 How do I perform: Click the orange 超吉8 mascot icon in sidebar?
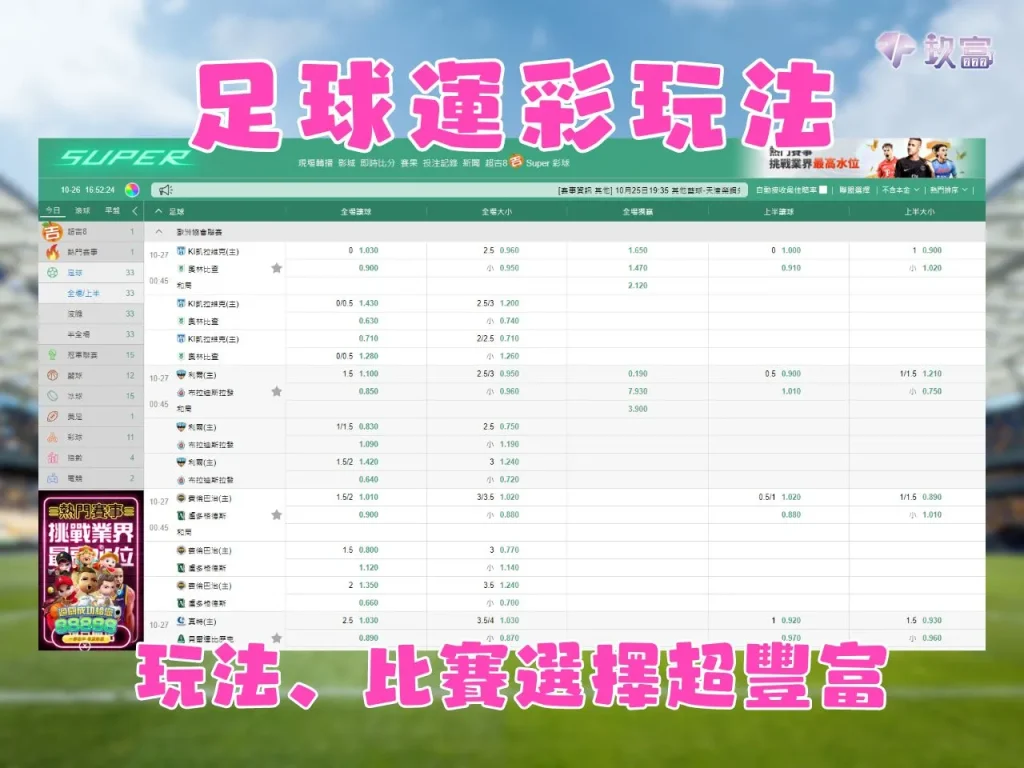(x=51, y=232)
